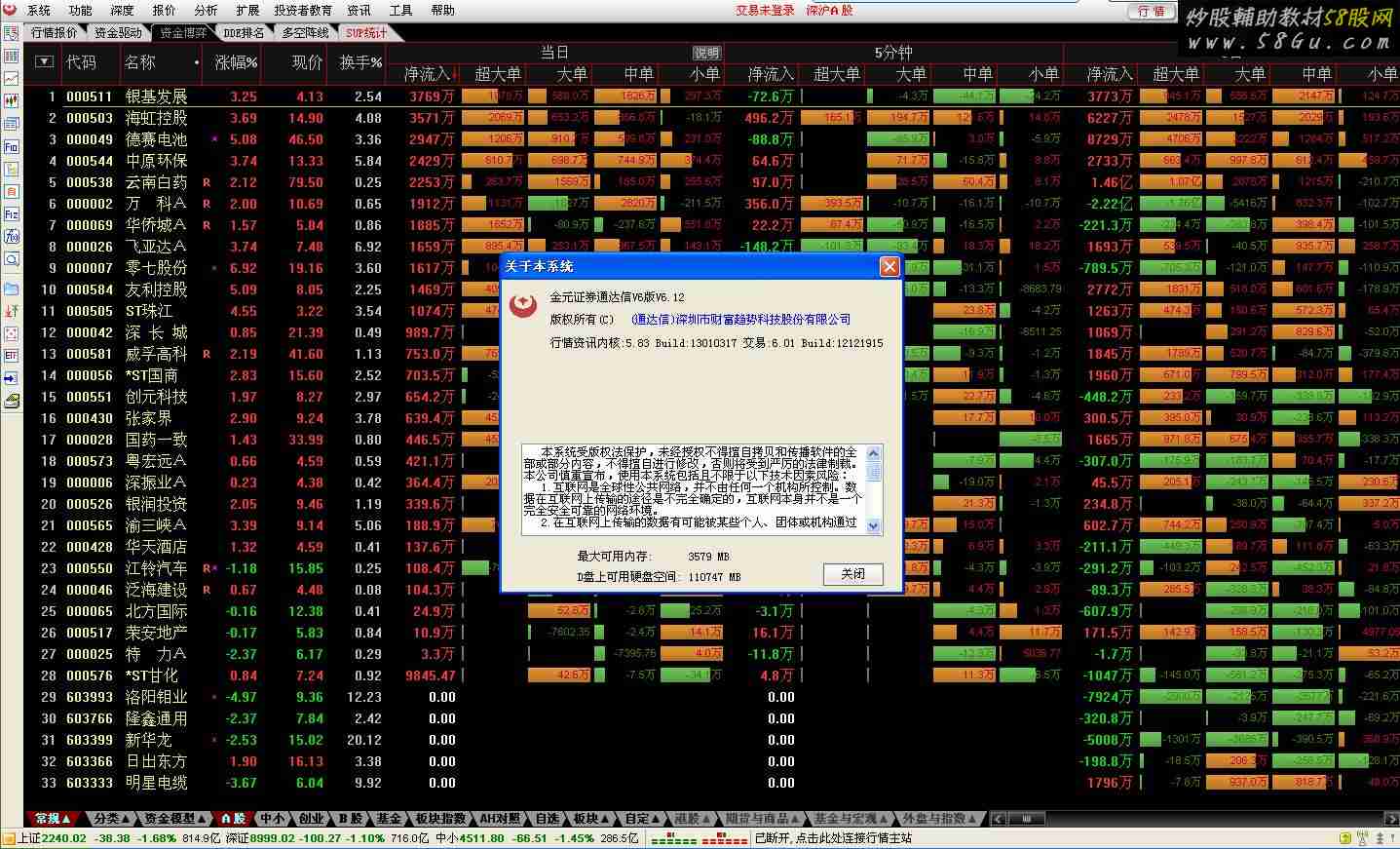This screenshot has width=1400, height=849.
Task: Click the 交易未登录 link in title bar
Action: [765, 10]
